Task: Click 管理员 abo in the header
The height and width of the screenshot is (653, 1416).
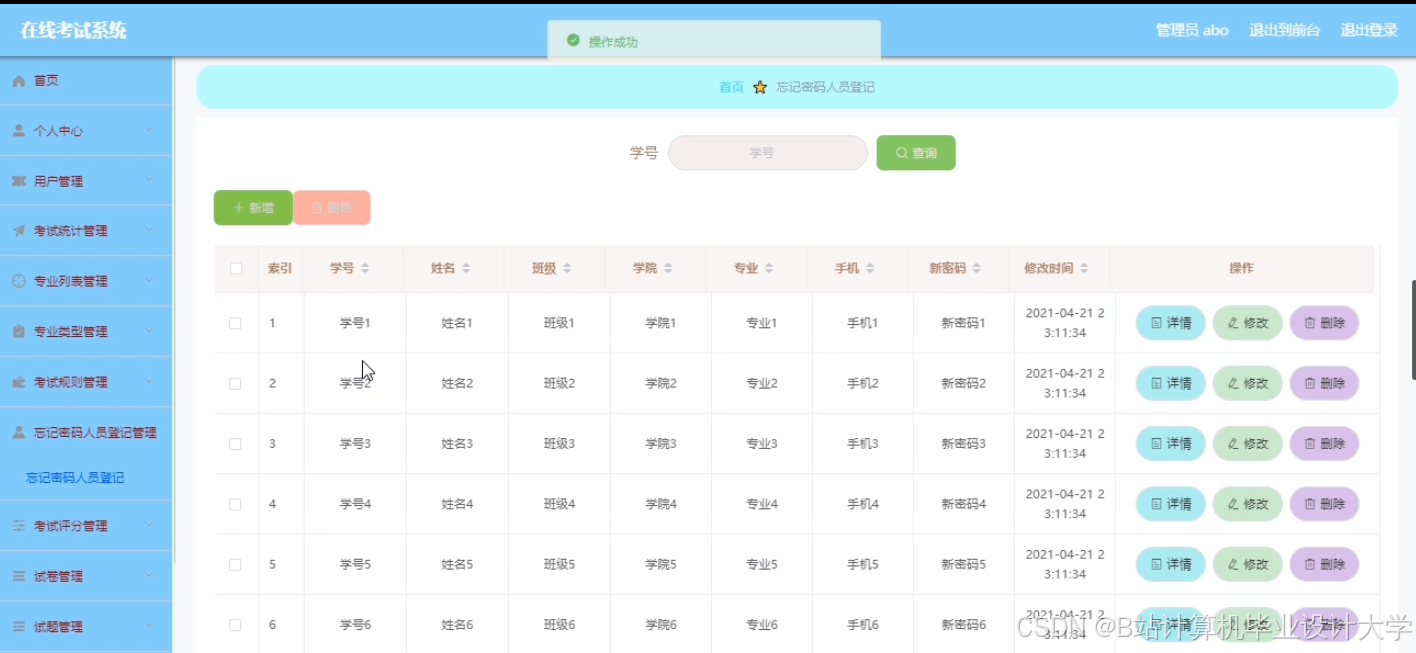Action: tap(1192, 30)
